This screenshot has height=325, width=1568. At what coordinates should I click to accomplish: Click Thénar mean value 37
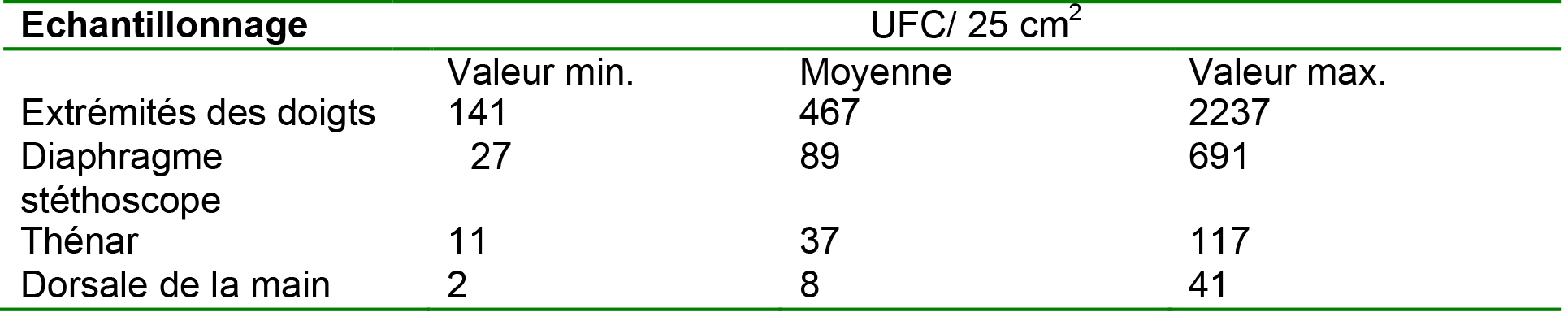click(x=820, y=241)
